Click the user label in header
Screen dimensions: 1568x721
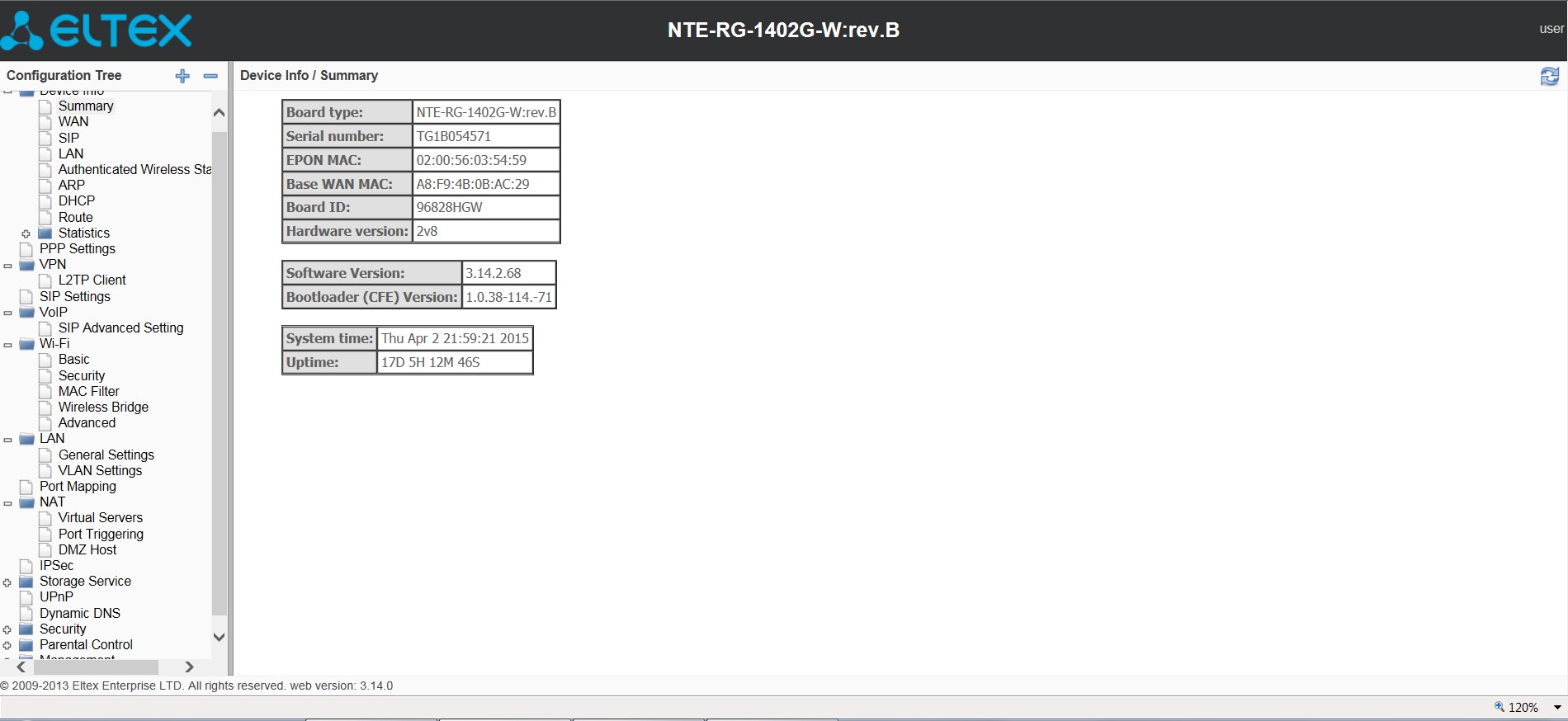1551,29
